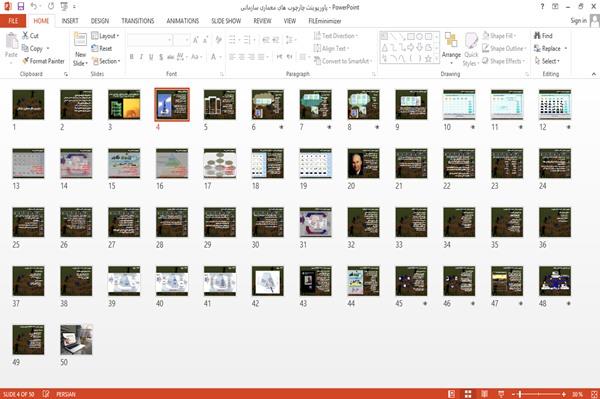Expand the Section dropdown
Viewport: 600px width, 399px height.
tap(106, 61)
